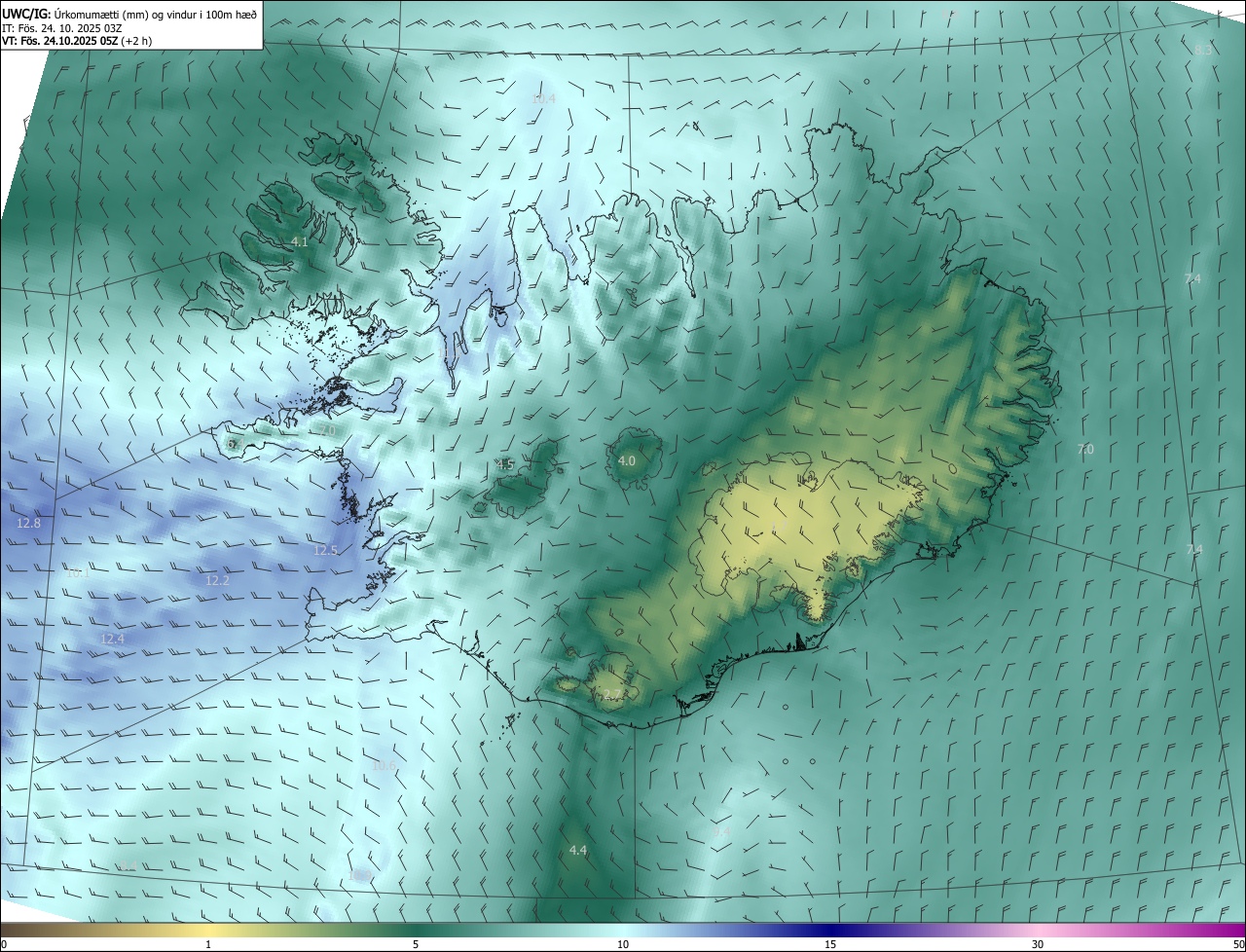Click the 12.5 value near the west coast
The height and width of the screenshot is (952, 1246).
click(x=325, y=550)
